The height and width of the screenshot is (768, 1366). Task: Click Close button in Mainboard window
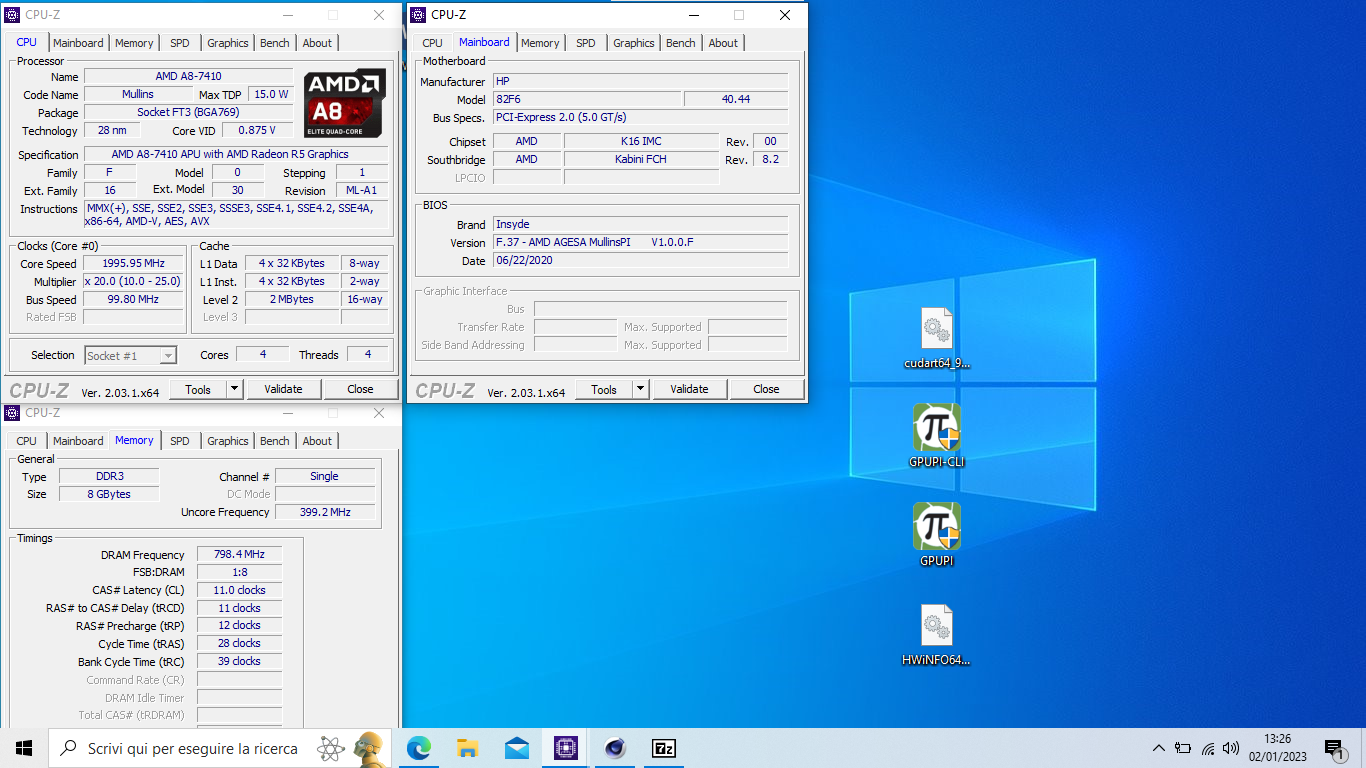(766, 389)
